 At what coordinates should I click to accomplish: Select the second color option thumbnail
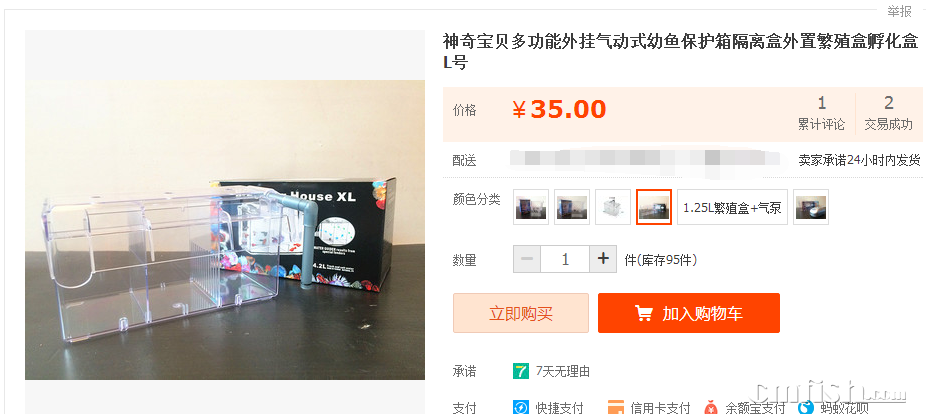[x=572, y=207]
